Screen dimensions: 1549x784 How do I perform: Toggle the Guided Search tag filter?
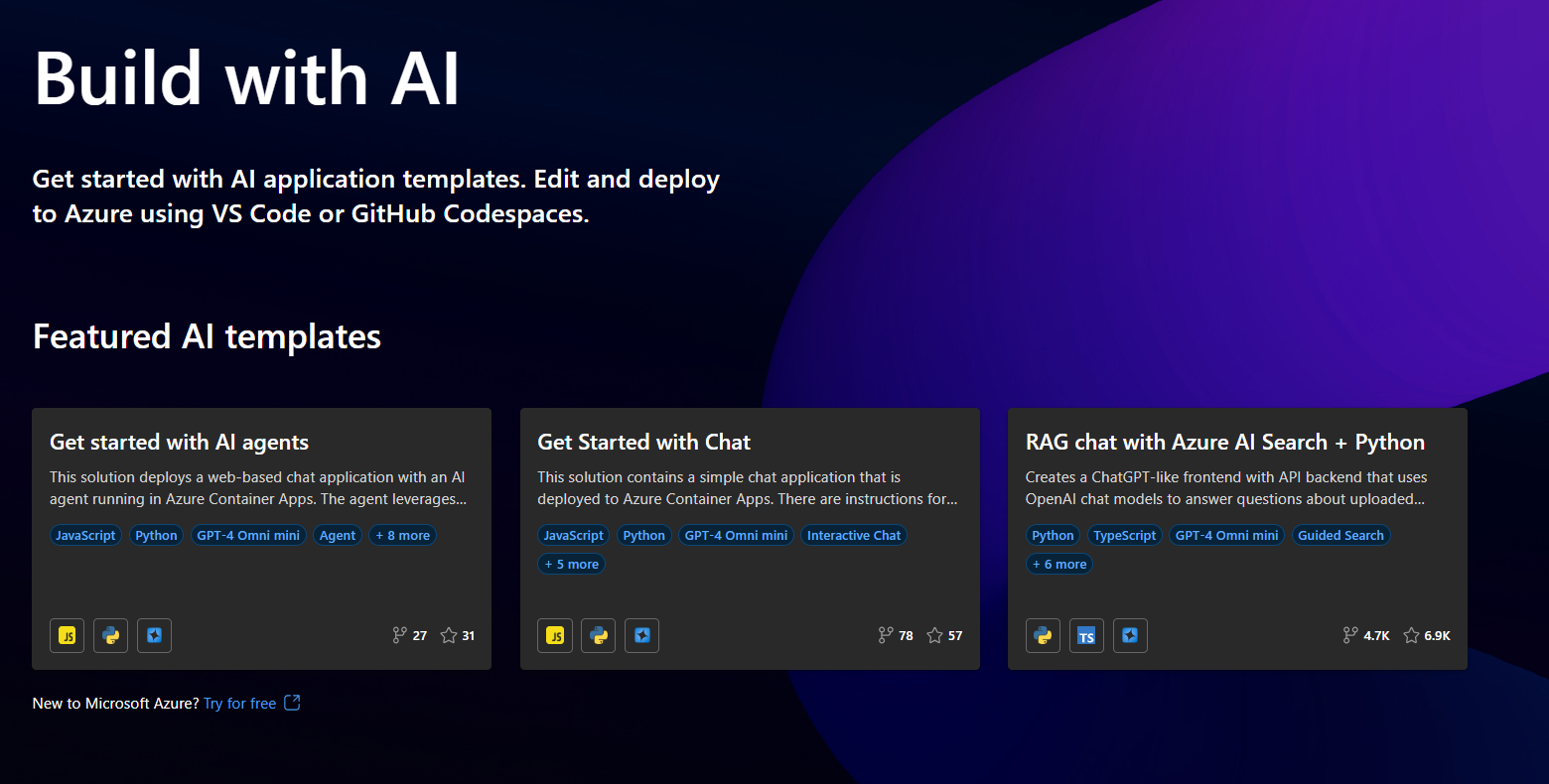(1341, 535)
